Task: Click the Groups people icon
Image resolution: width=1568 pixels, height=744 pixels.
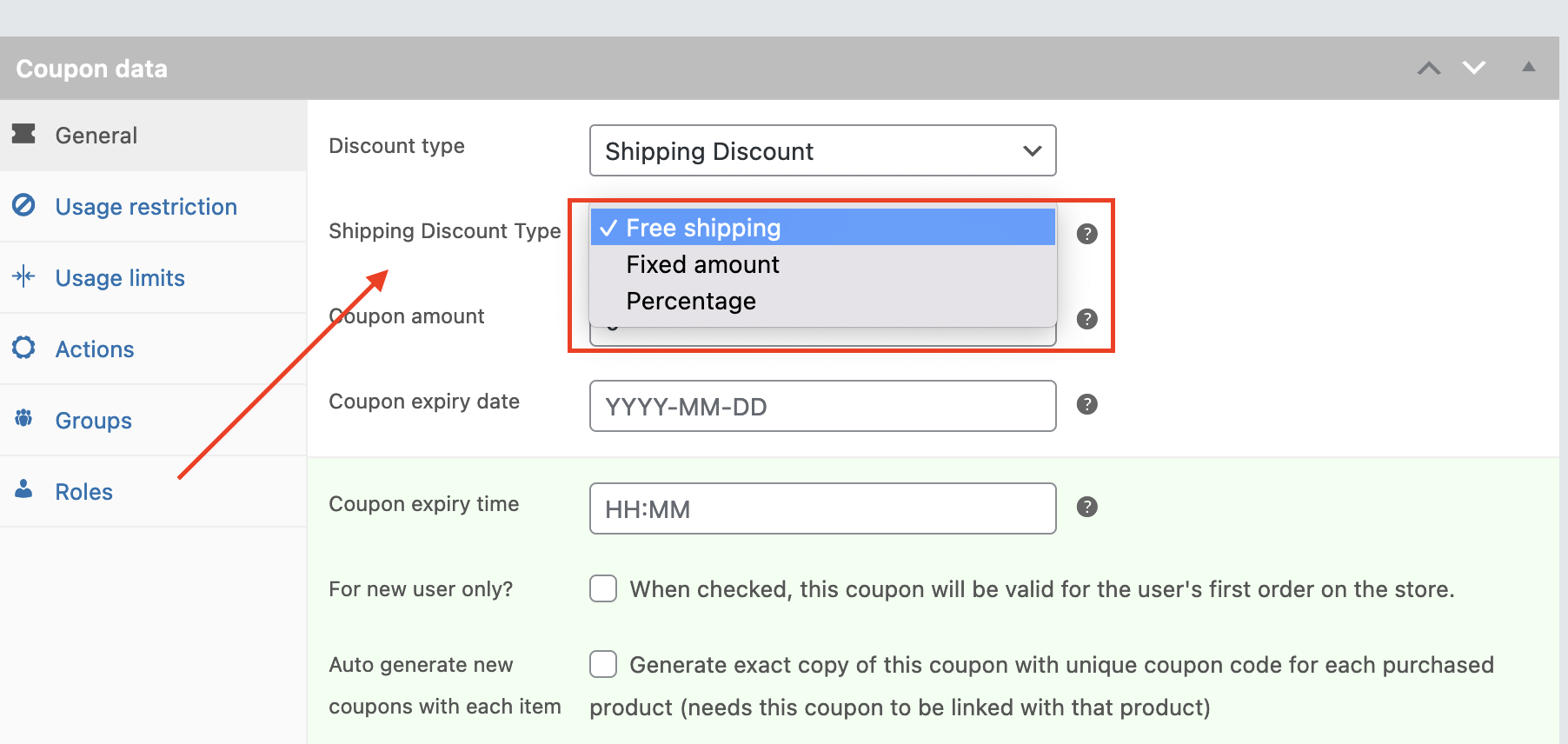Action: 23,419
